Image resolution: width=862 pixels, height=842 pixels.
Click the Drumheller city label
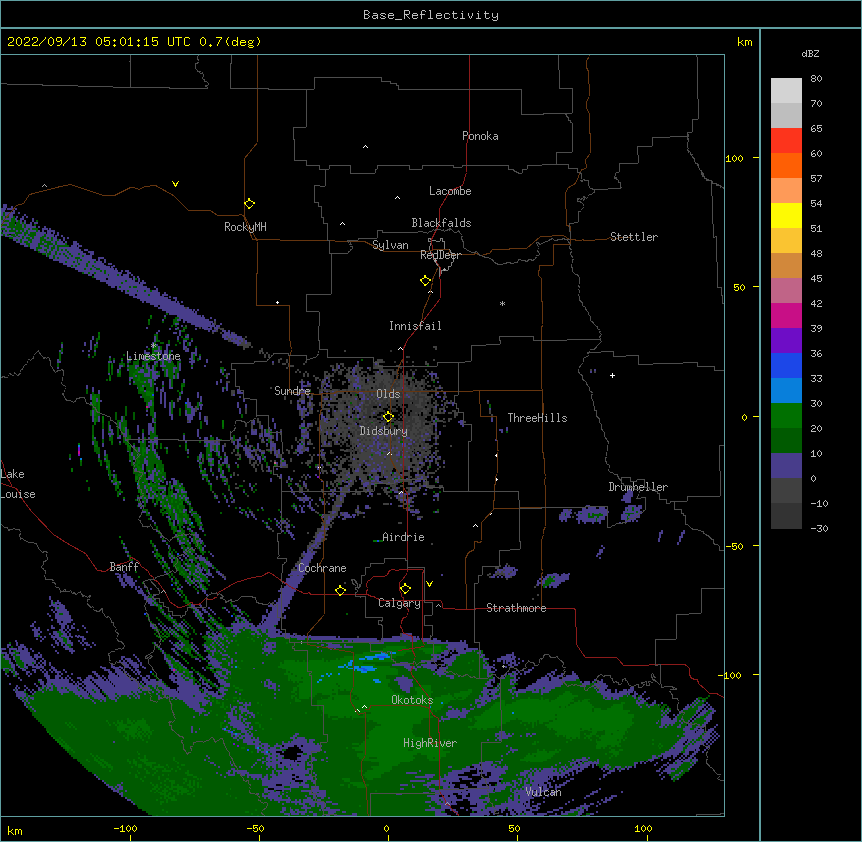tap(638, 487)
